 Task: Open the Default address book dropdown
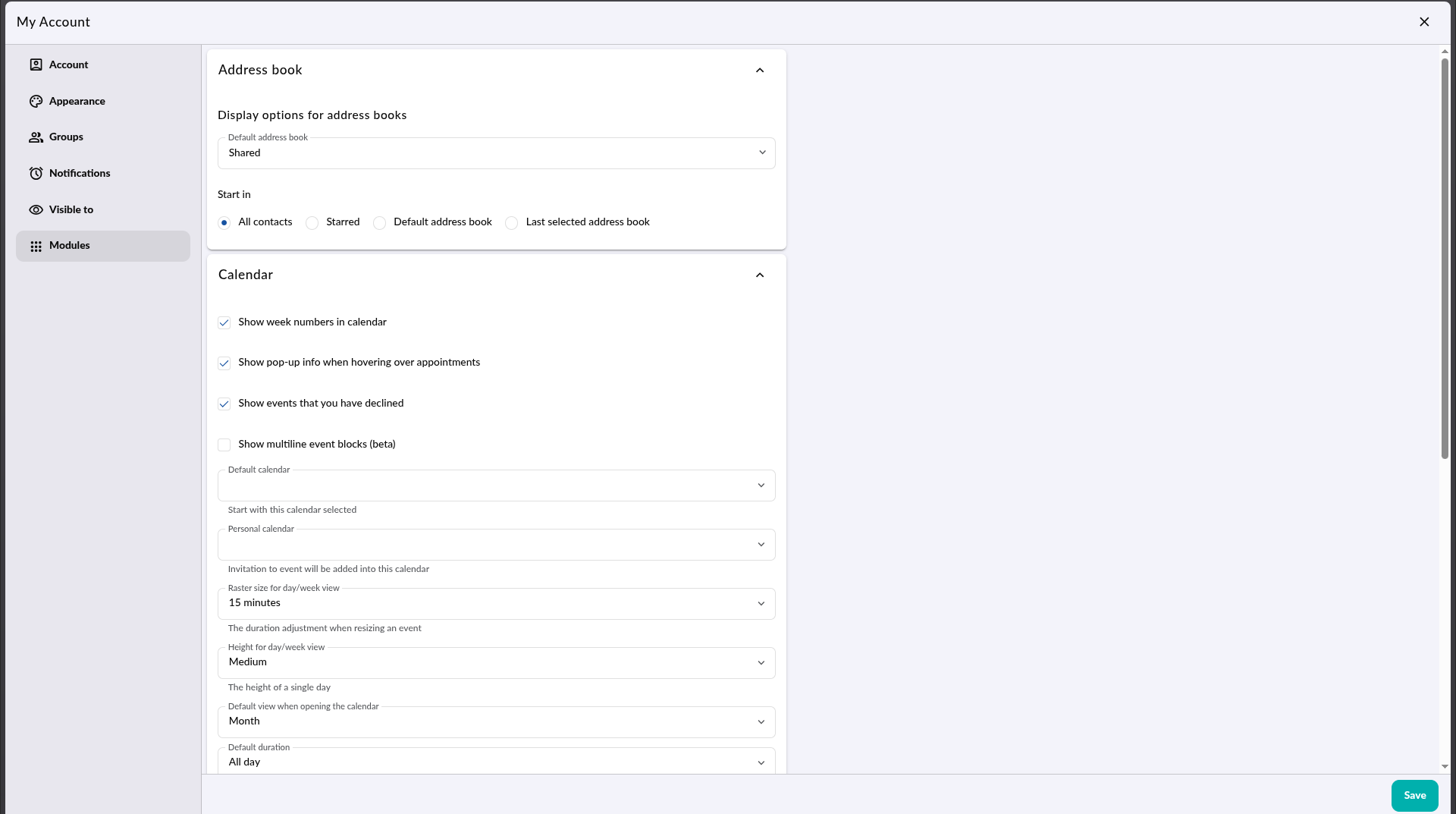coord(497,153)
